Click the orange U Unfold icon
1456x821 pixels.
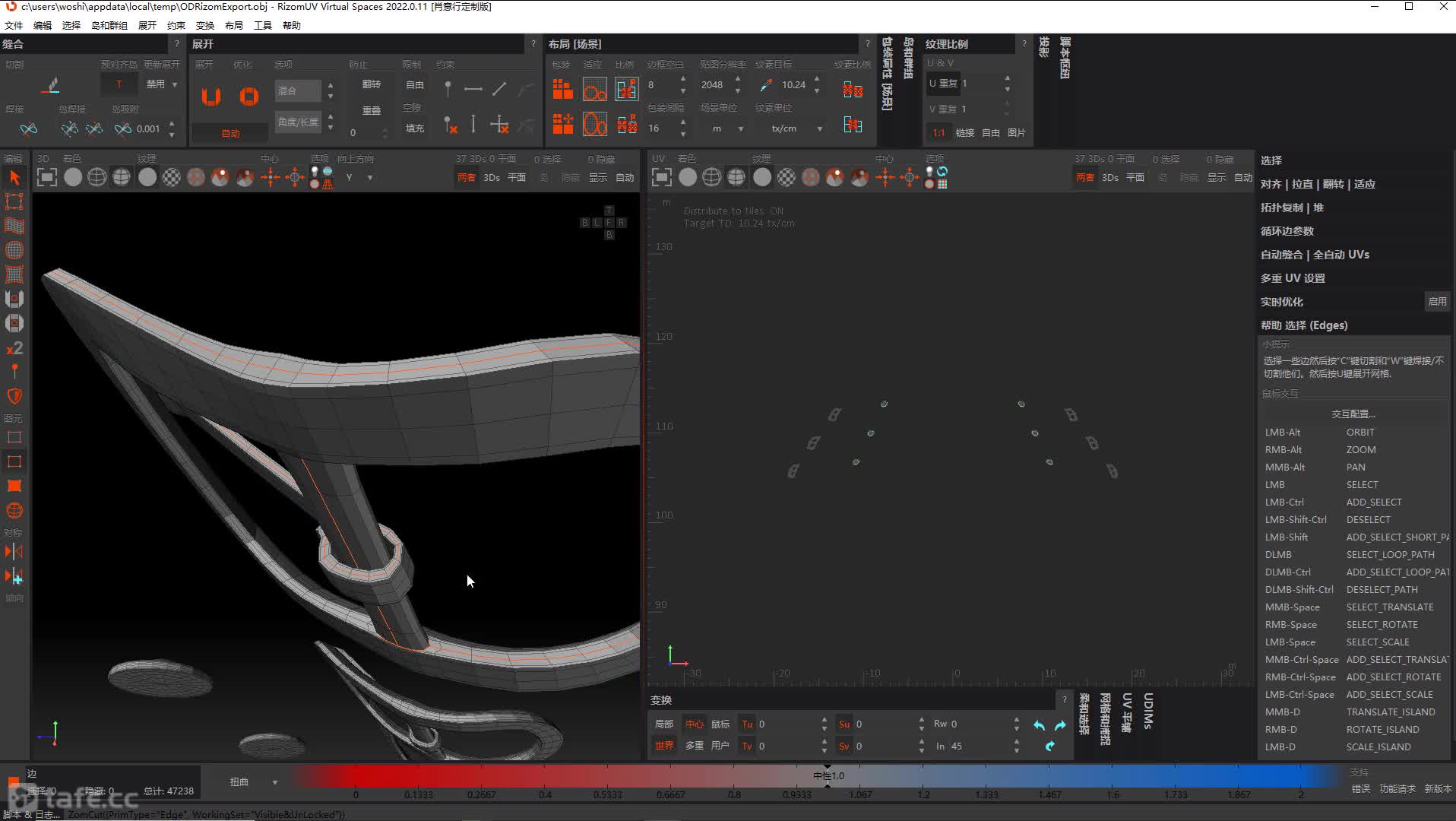click(x=210, y=97)
